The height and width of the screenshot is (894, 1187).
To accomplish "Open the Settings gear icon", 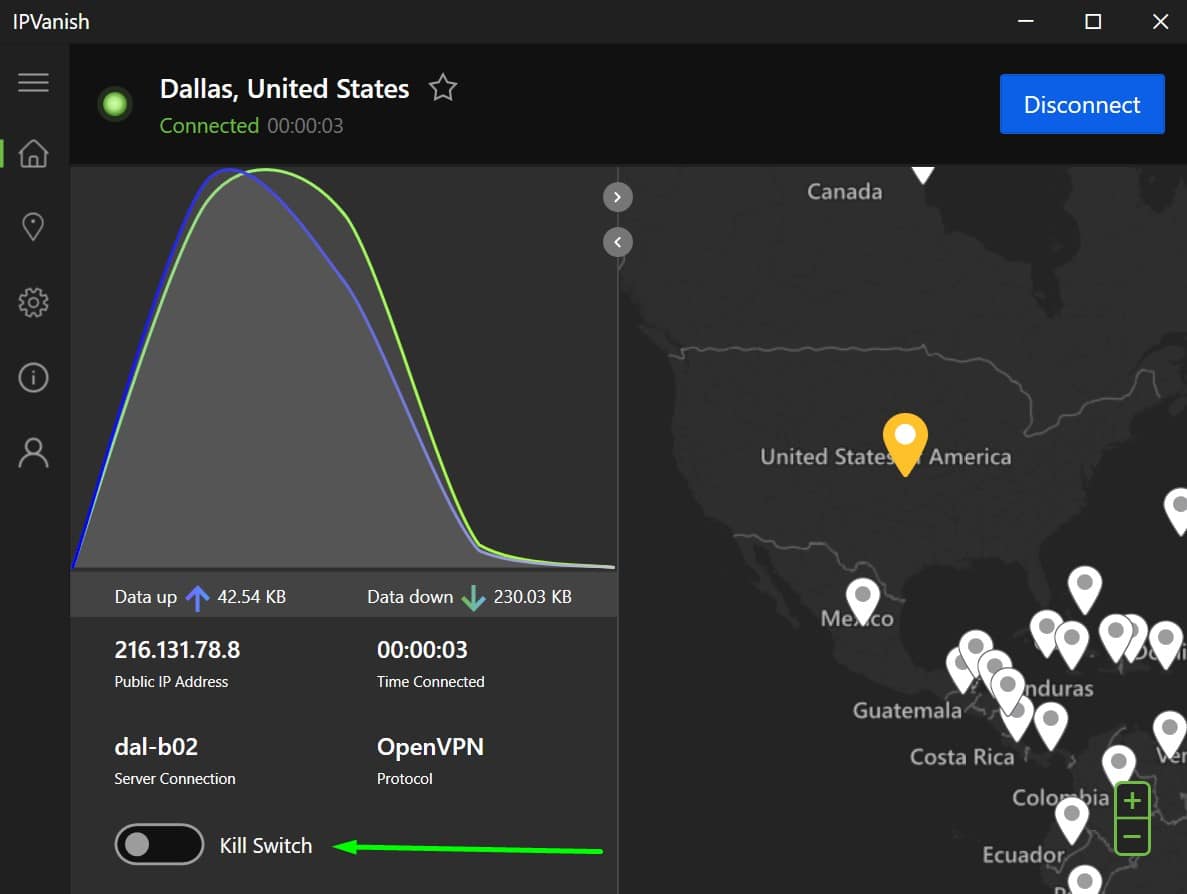I will coord(33,302).
